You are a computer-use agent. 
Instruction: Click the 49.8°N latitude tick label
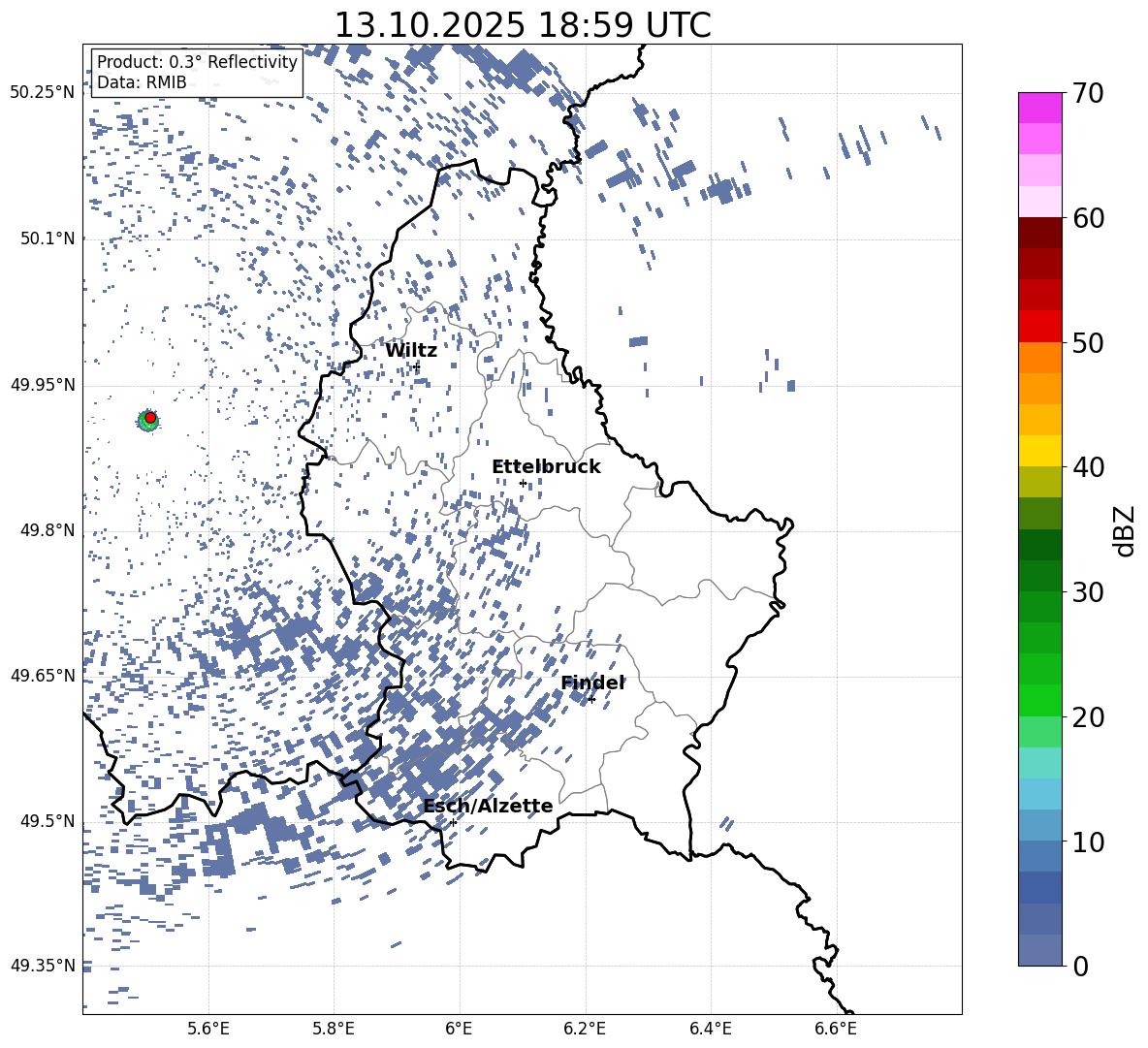[x=47, y=530]
